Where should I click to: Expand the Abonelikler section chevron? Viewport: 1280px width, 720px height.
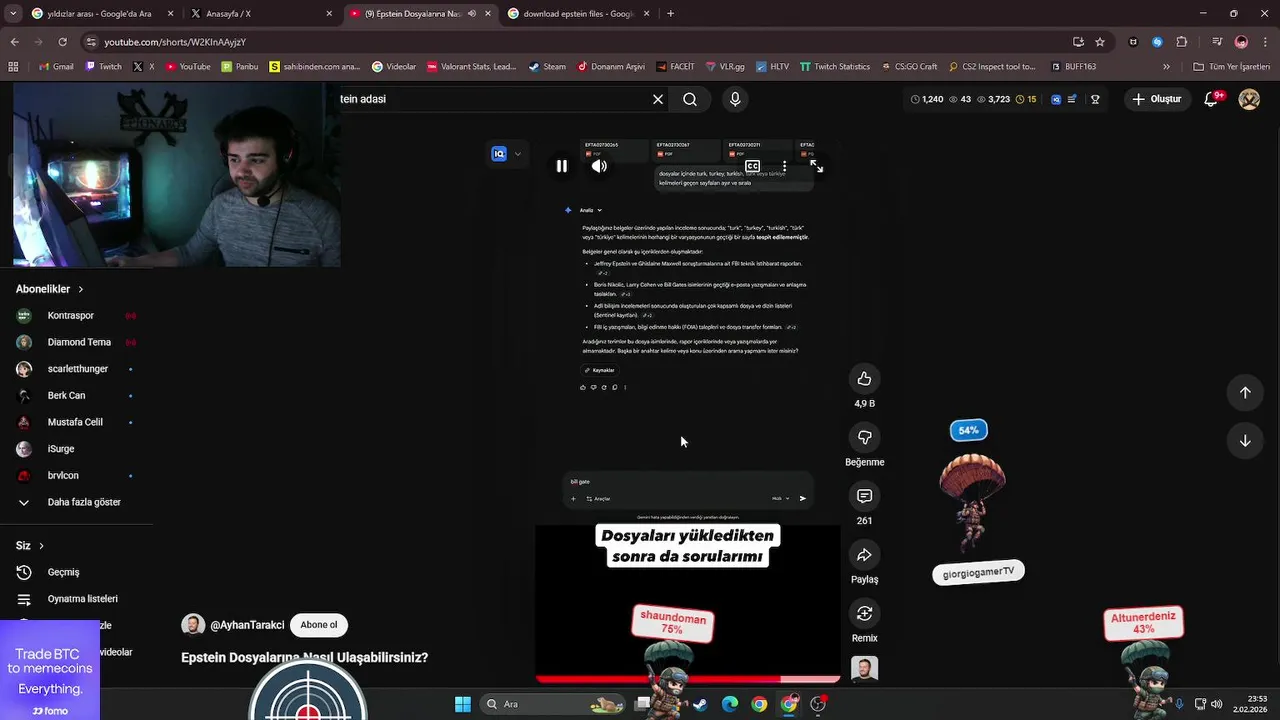(81, 289)
